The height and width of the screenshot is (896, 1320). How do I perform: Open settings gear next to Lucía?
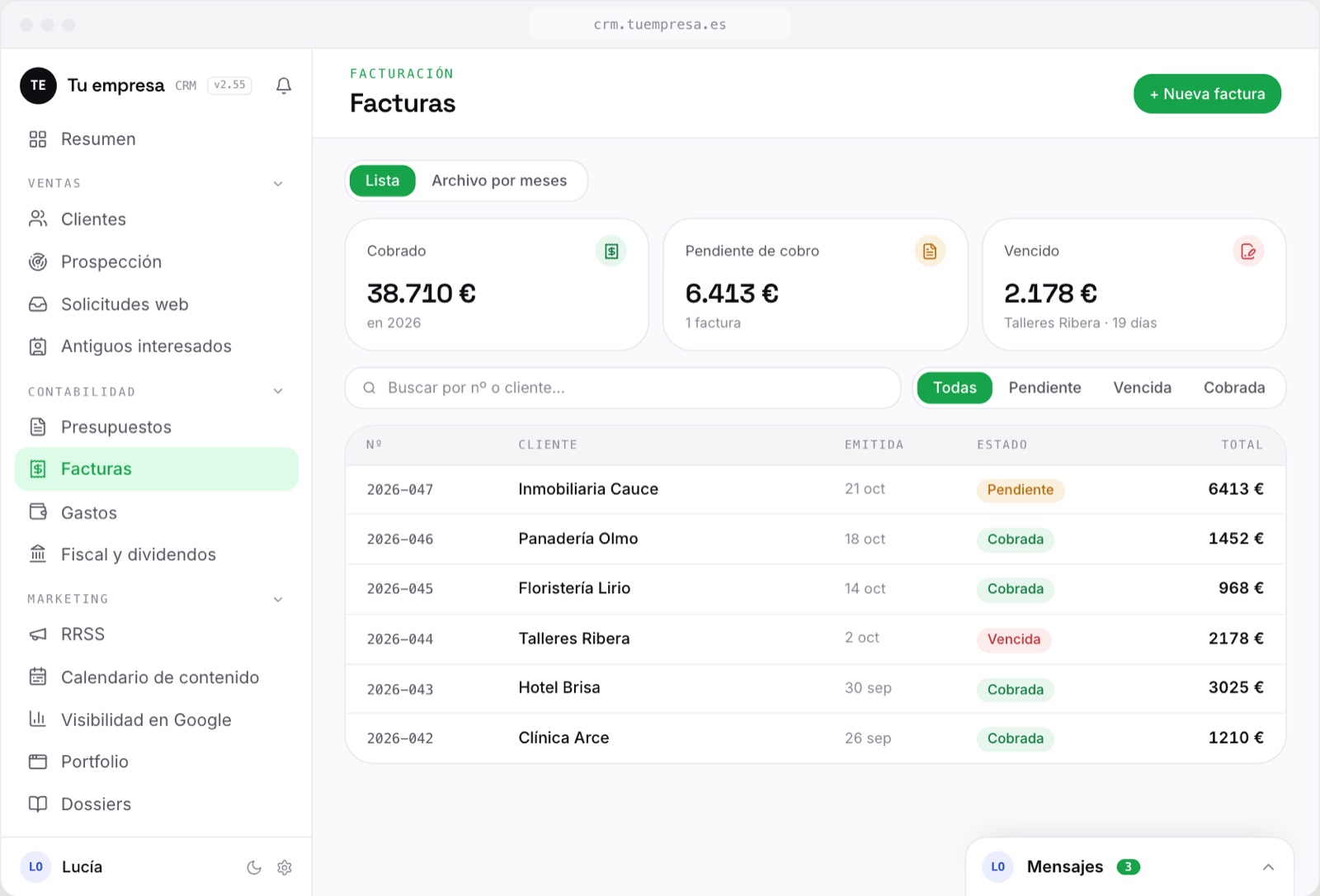tap(285, 867)
